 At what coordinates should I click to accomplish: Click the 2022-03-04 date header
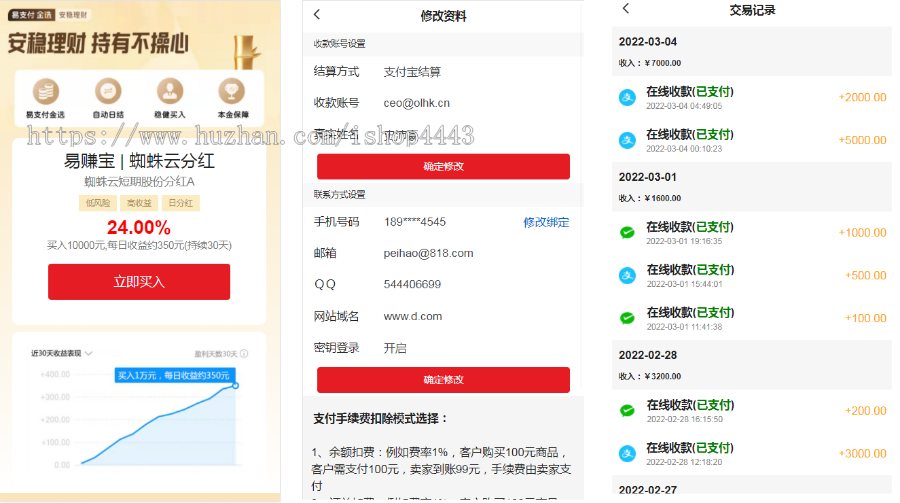pyautogui.click(x=647, y=42)
